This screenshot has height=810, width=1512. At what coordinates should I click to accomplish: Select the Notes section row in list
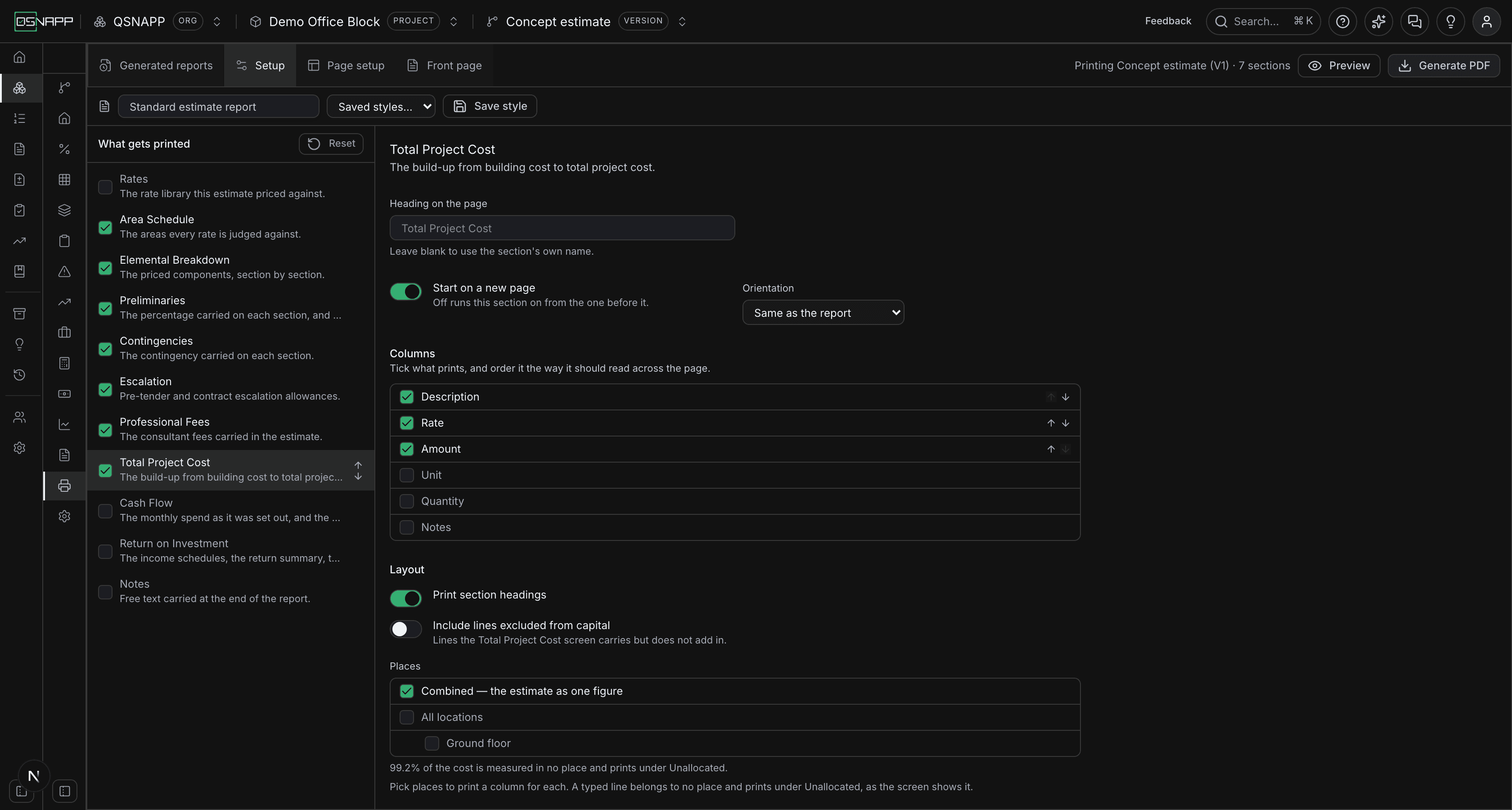231,591
